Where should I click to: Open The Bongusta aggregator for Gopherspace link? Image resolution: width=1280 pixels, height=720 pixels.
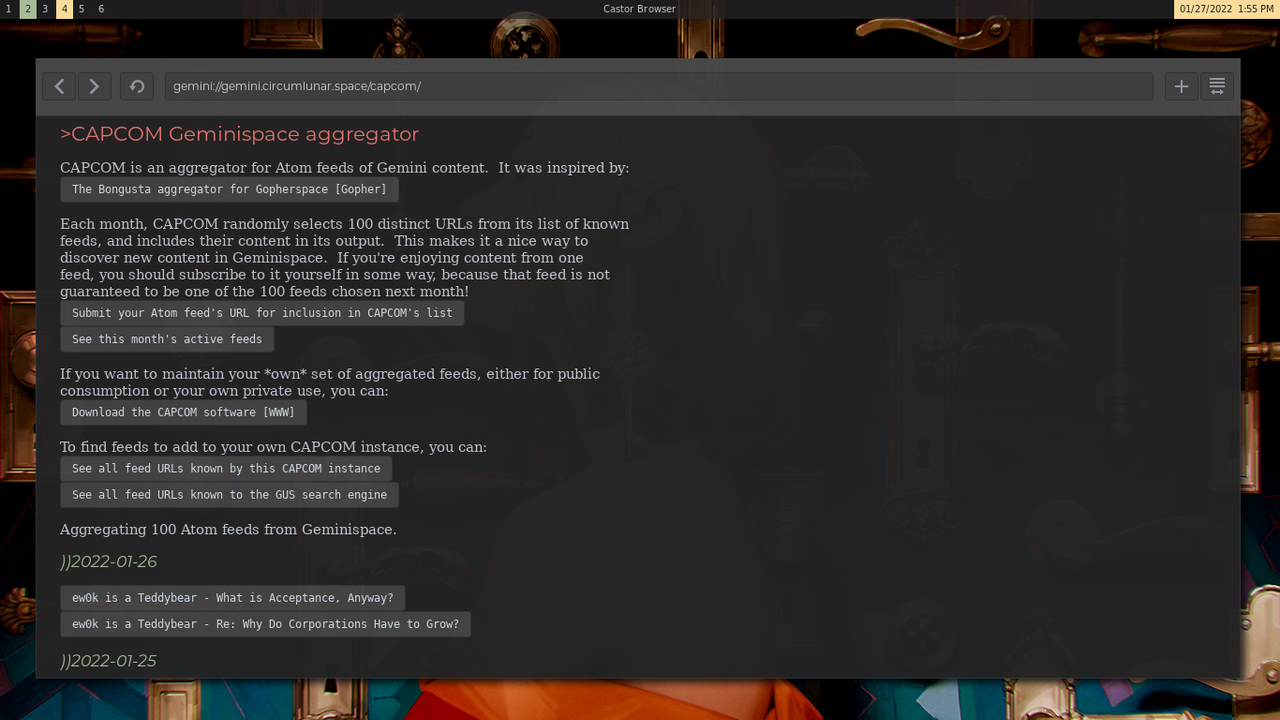point(229,189)
